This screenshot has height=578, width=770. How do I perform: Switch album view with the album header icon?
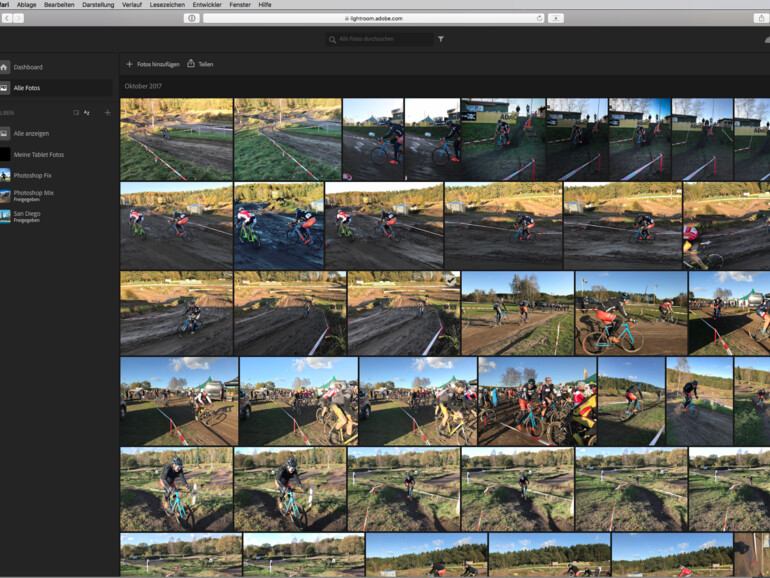point(76,112)
